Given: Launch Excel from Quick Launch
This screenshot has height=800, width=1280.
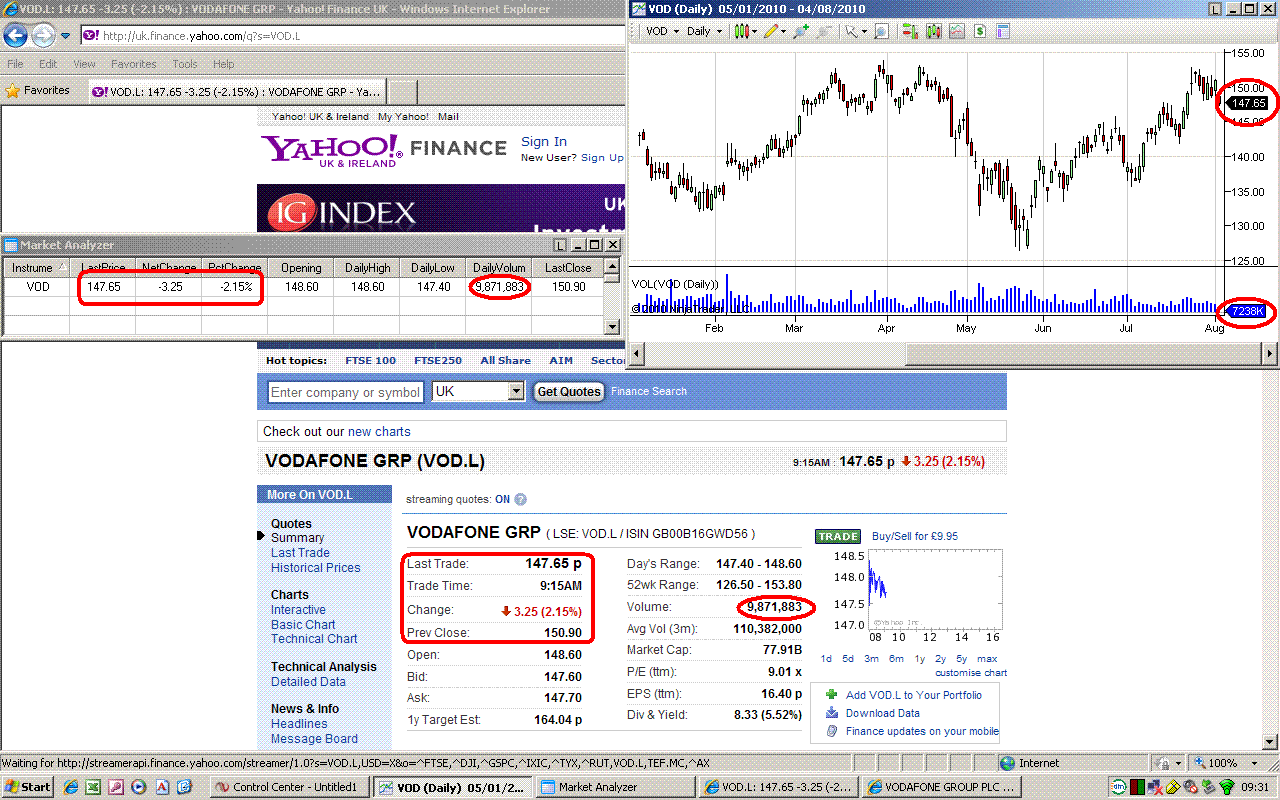Looking at the screenshot, I should click(x=92, y=787).
